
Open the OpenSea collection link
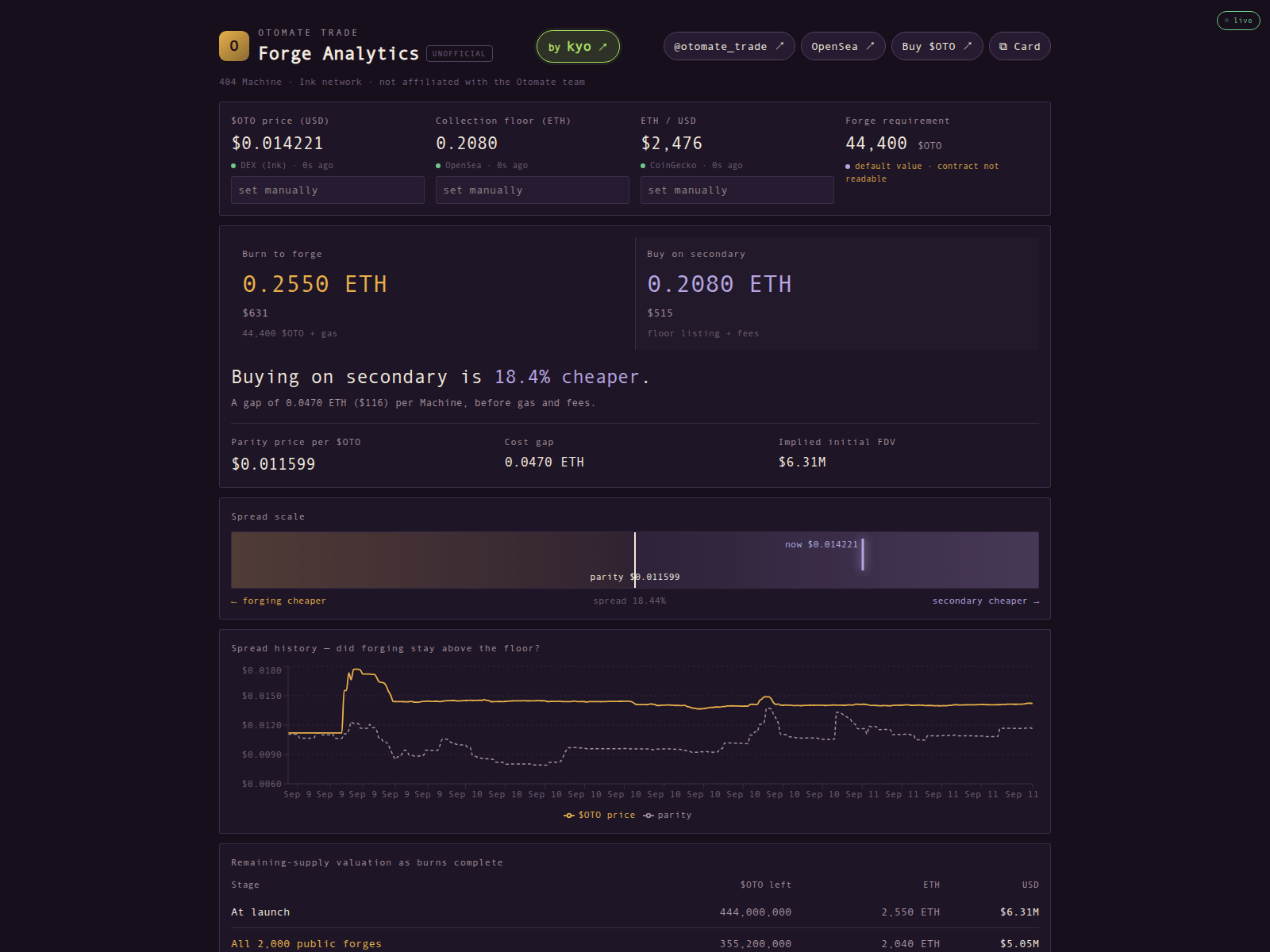click(x=843, y=46)
